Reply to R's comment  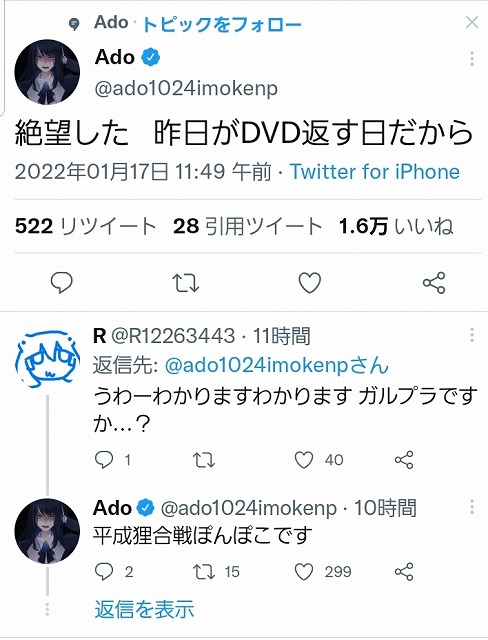tap(104, 460)
